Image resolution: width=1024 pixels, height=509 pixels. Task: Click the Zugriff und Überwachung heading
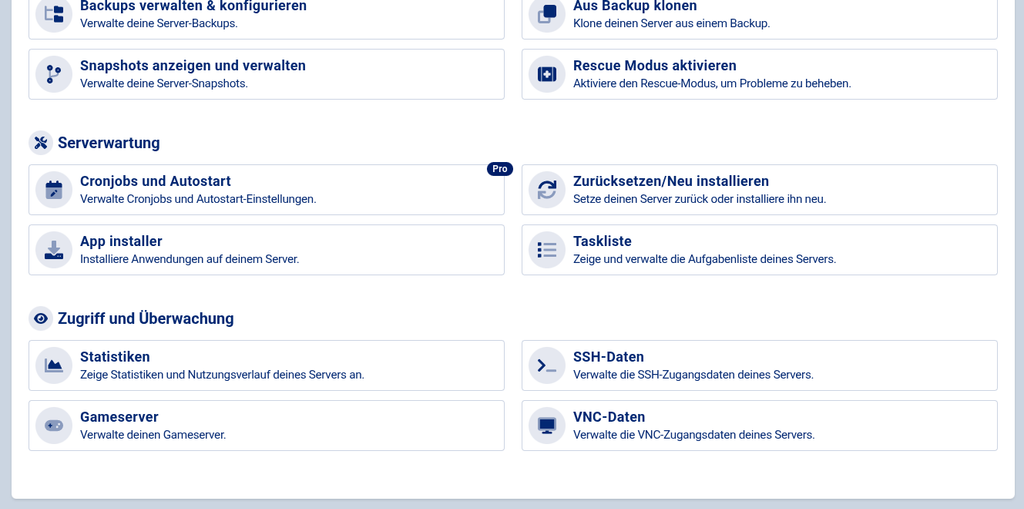(x=146, y=318)
